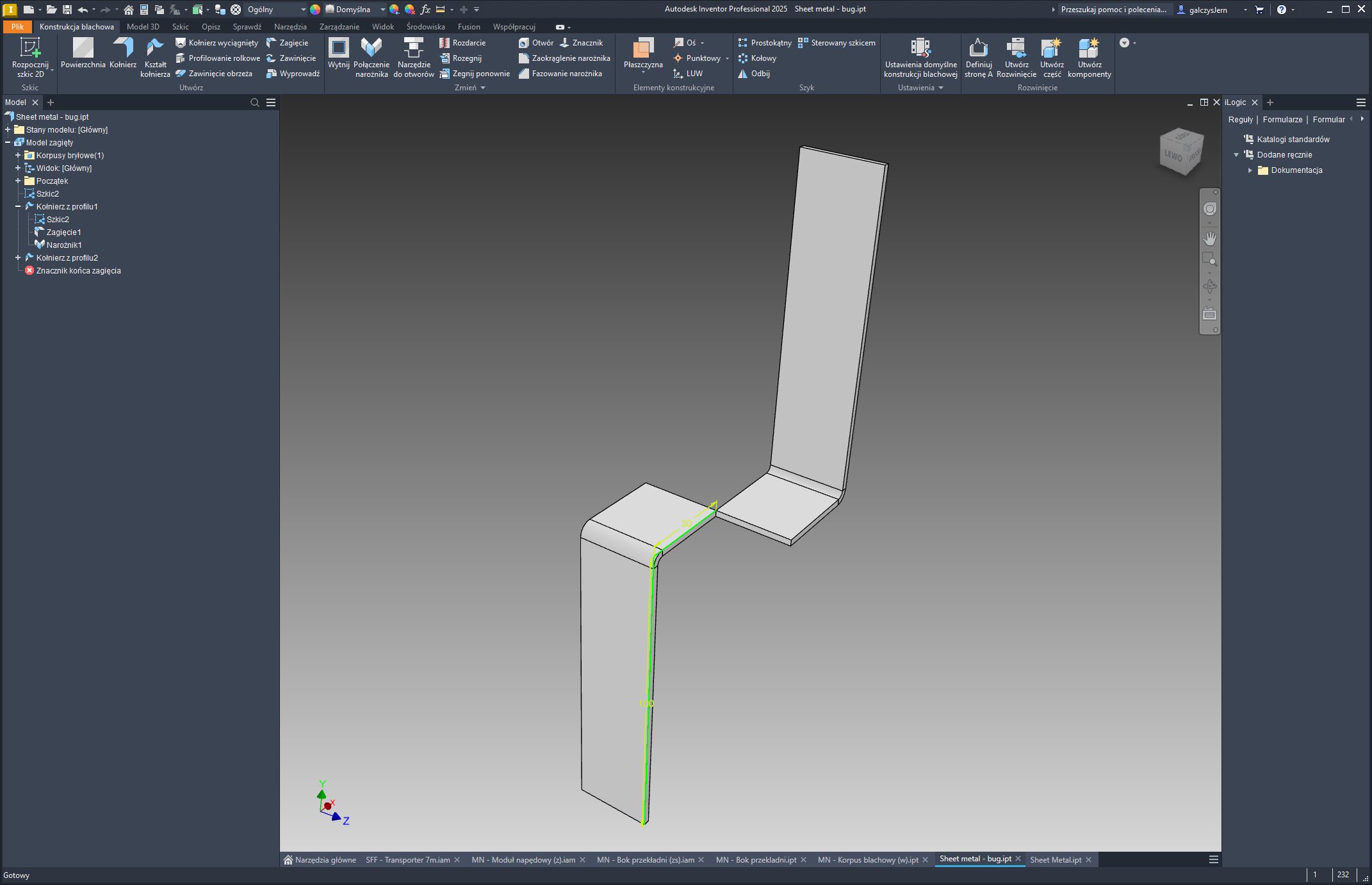Image resolution: width=1372 pixels, height=885 pixels.
Task: Click Zegnij ponownie refold tool
Action: 475,74
